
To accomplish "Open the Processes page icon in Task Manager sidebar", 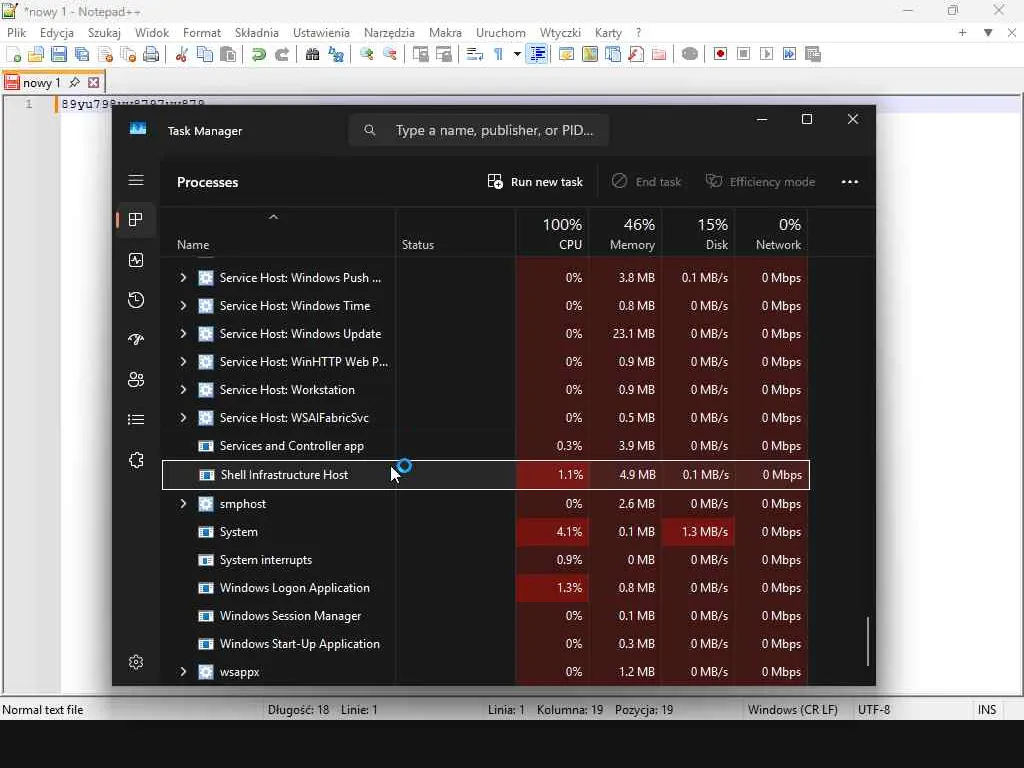I will (x=136, y=219).
